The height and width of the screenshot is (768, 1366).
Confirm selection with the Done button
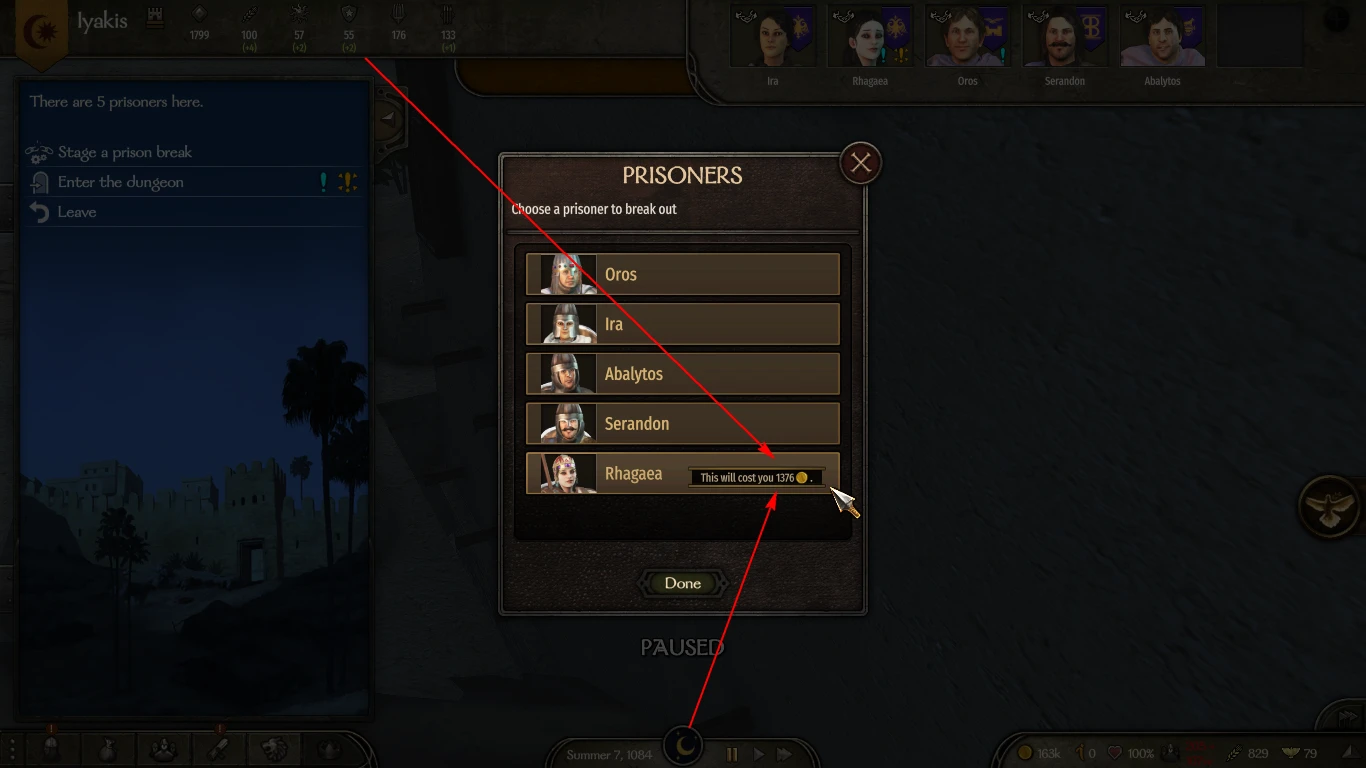tap(683, 583)
